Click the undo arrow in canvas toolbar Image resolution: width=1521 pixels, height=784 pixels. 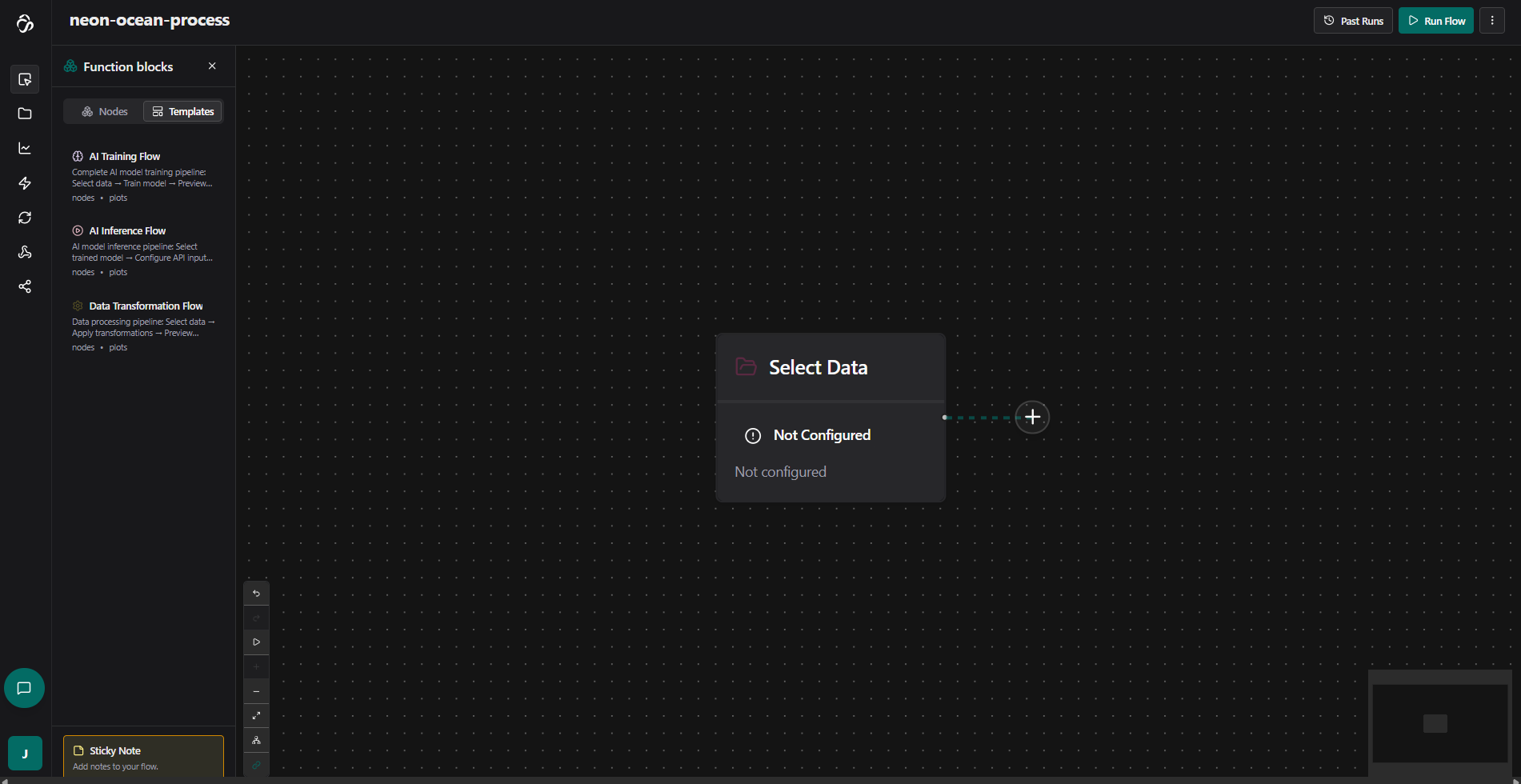256,594
